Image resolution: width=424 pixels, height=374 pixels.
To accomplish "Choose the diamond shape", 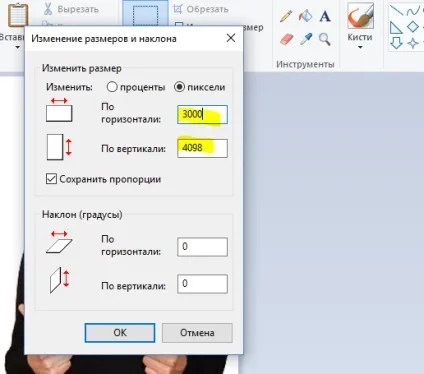I will point(413,27).
